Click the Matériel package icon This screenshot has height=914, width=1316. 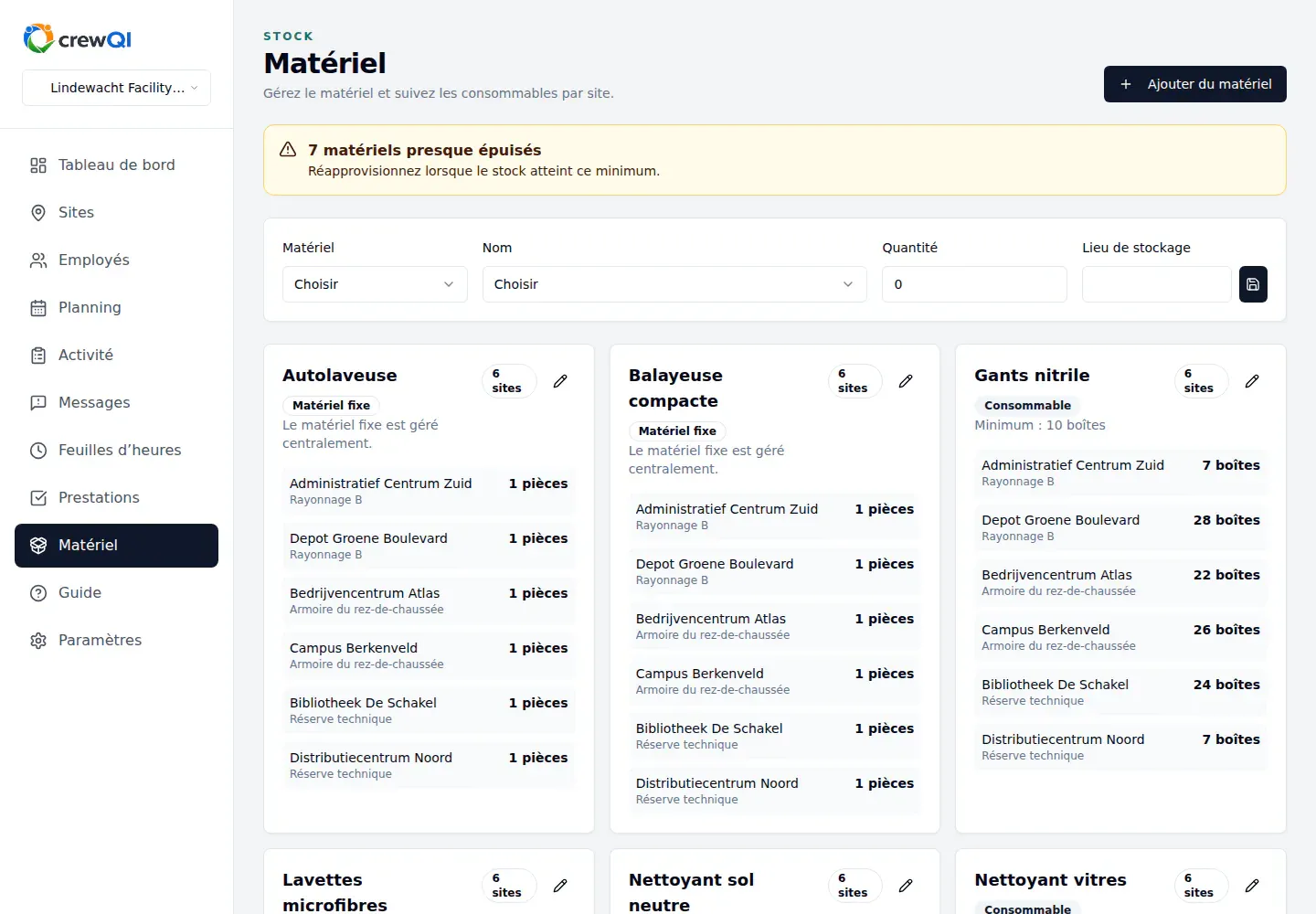38,546
